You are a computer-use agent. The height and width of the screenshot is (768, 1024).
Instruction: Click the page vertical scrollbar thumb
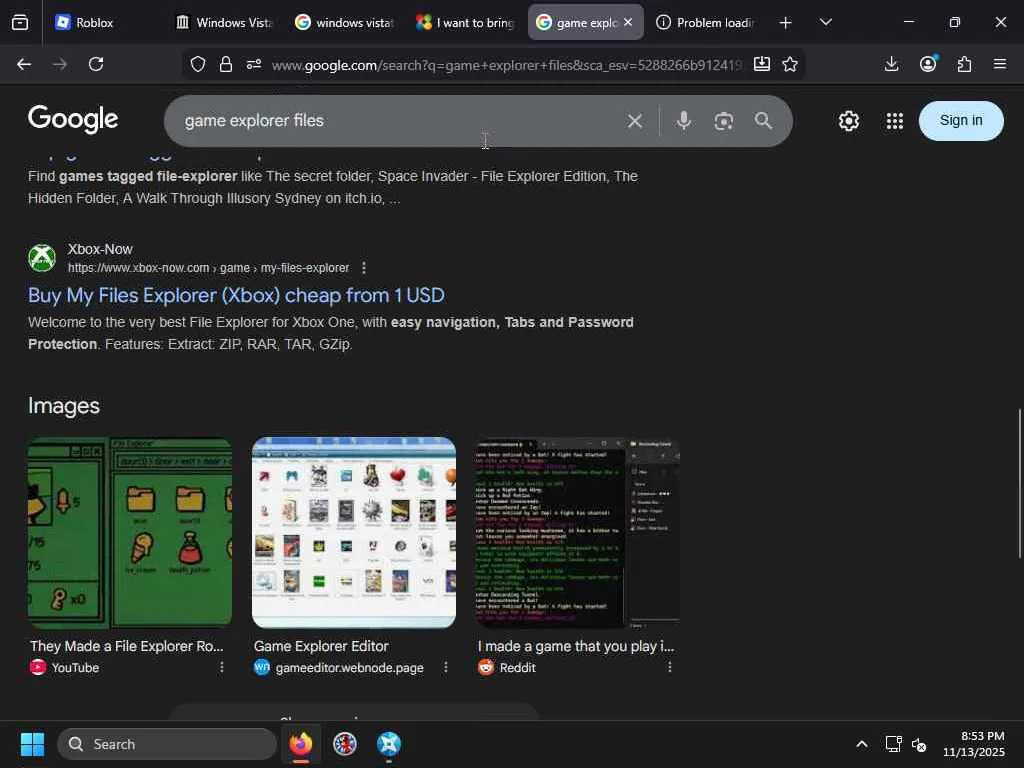pyautogui.click(x=1020, y=483)
